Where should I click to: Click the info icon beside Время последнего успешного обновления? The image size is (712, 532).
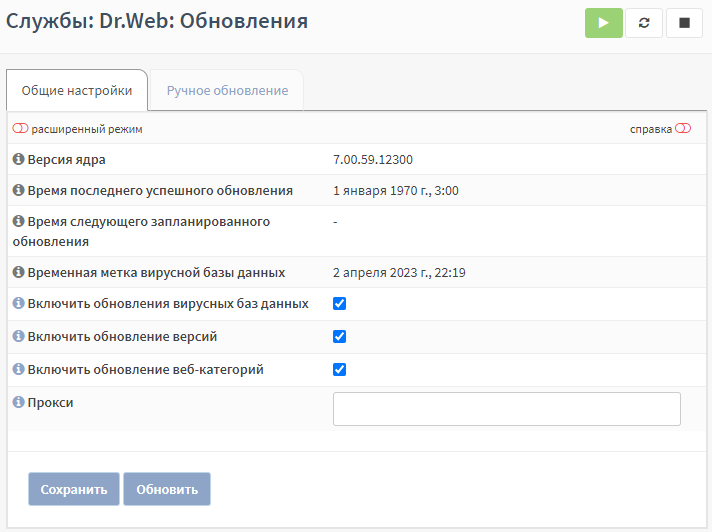[x=18, y=190]
